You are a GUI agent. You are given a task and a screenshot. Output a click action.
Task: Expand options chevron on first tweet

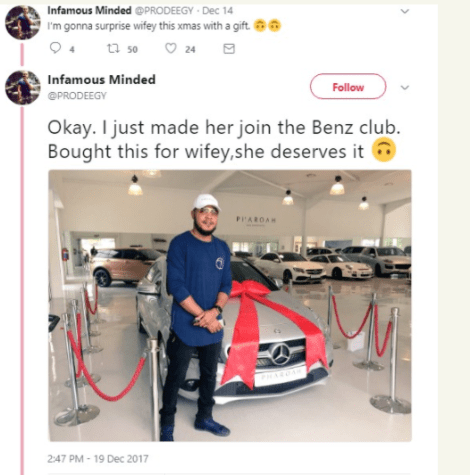tap(405, 11)
